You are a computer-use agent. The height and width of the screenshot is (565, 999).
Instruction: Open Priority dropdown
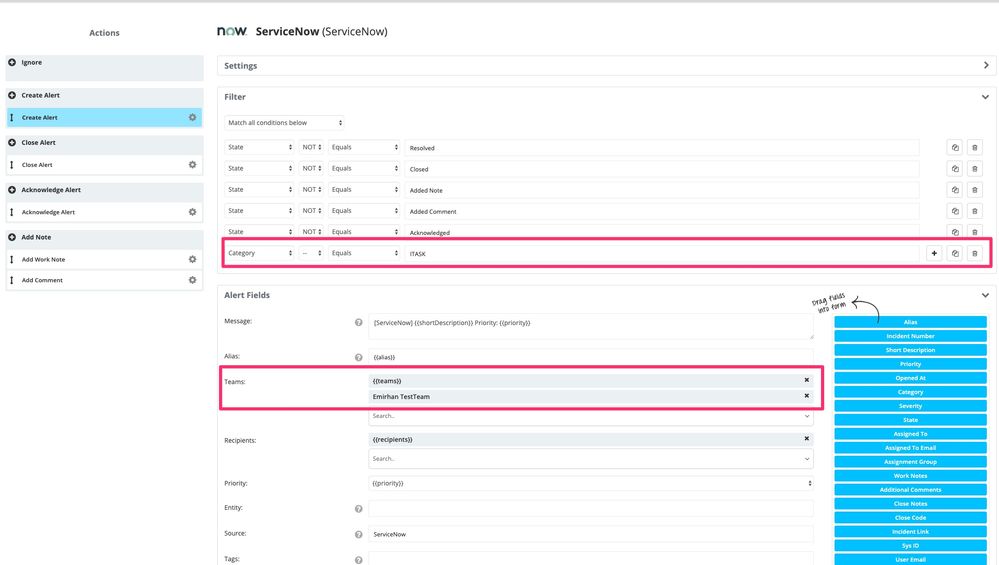tap(591, 483)
